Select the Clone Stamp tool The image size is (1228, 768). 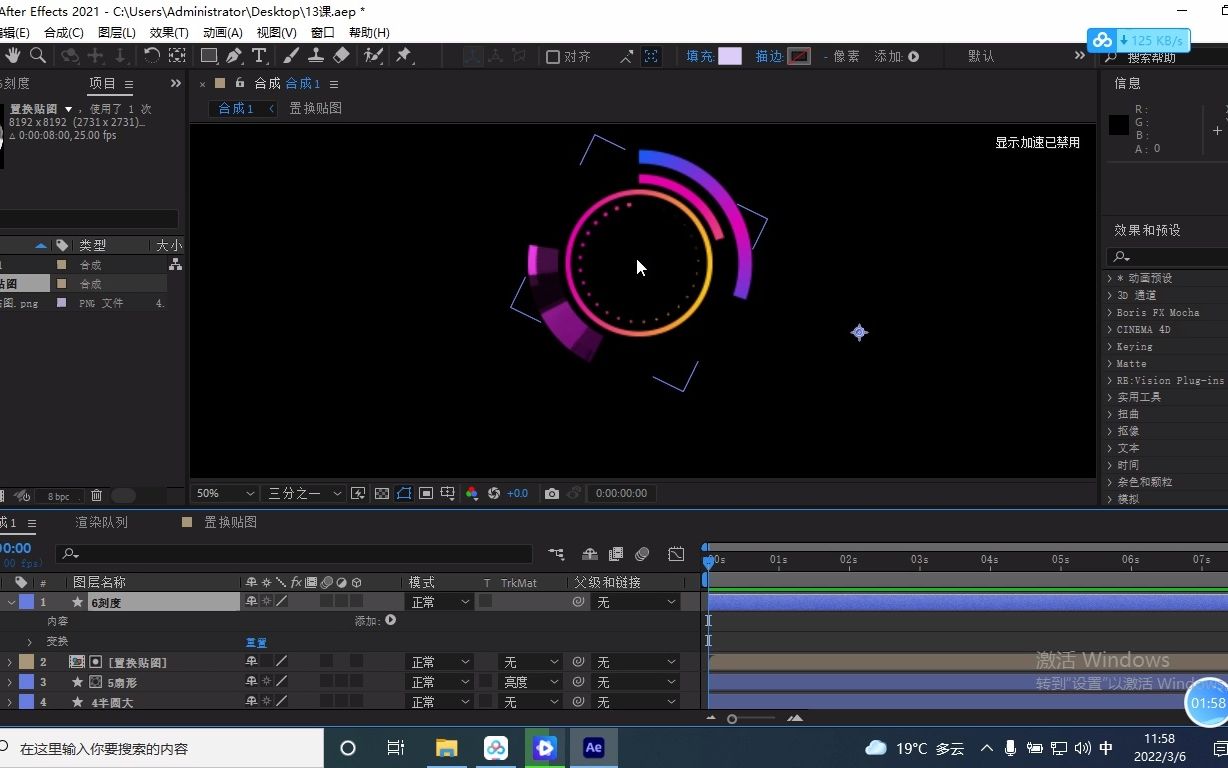pyautogui.click(x=317, y=56)
